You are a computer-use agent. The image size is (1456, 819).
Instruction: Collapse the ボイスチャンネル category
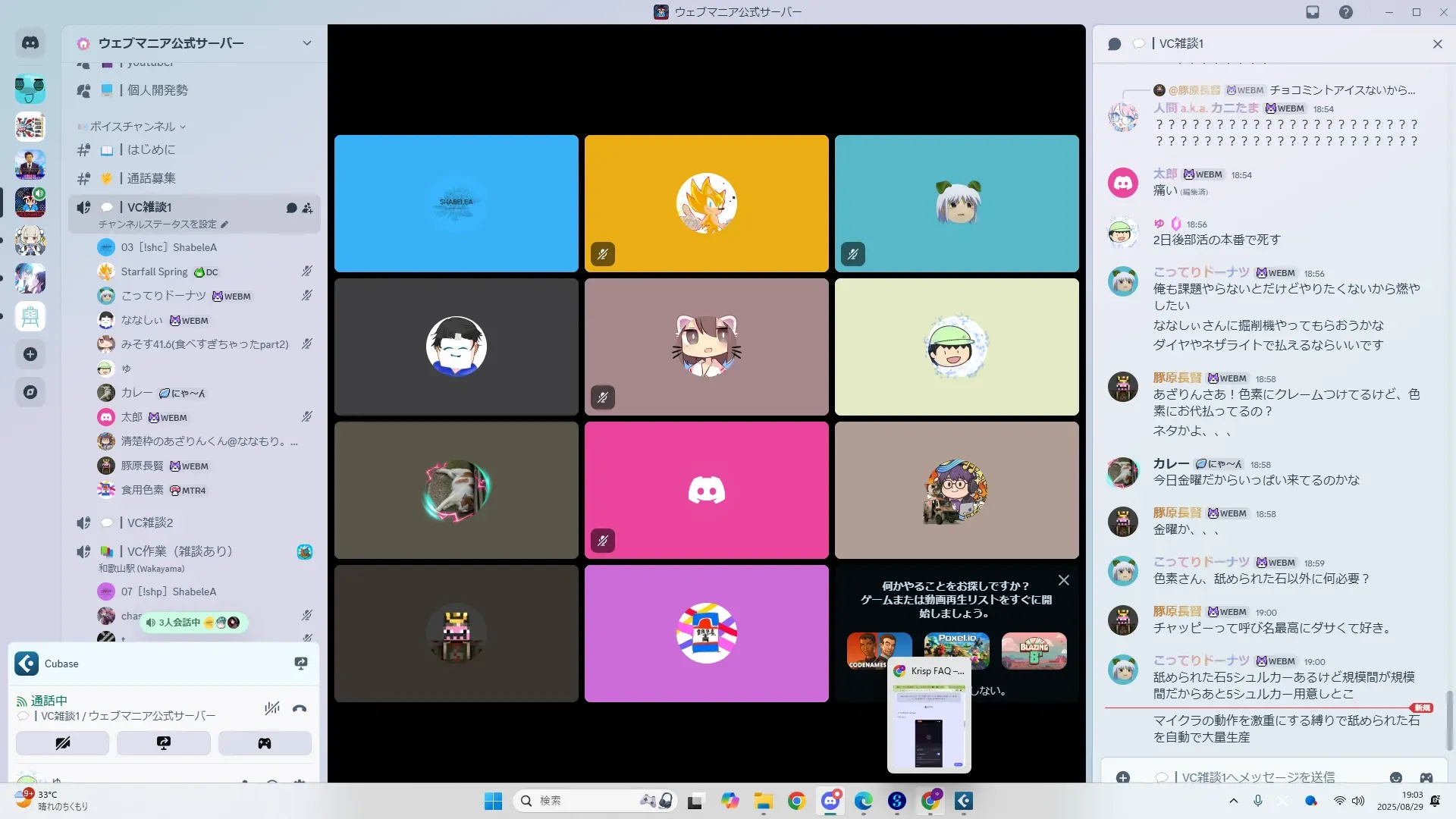(x=133, y=127)
